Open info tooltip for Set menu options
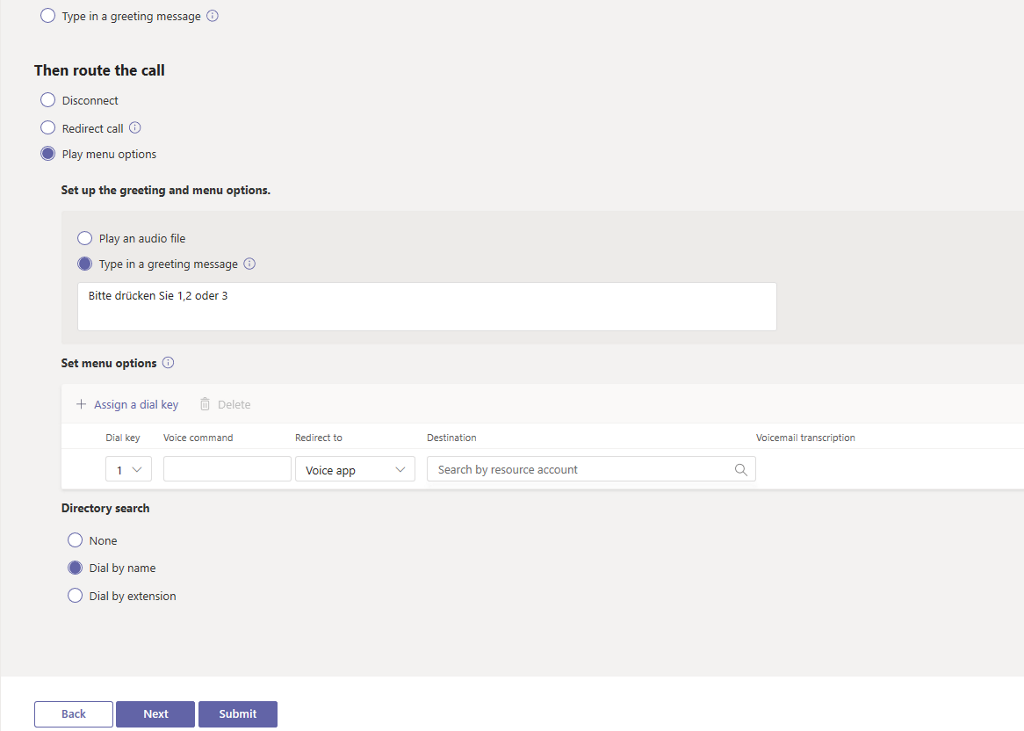Viewport: 1024px width, 731px height. click(x=168, y=363)
